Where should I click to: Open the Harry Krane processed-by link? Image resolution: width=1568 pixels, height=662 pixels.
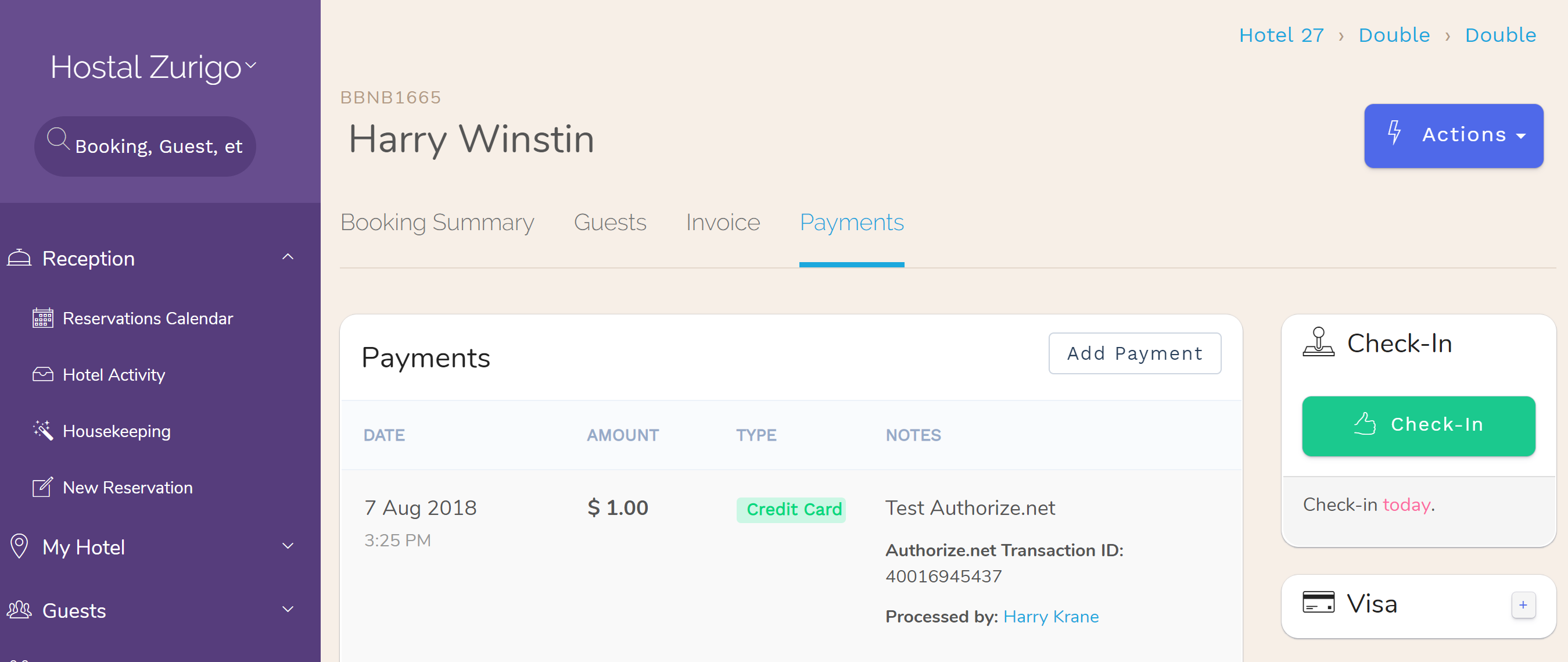(1051, 616)
